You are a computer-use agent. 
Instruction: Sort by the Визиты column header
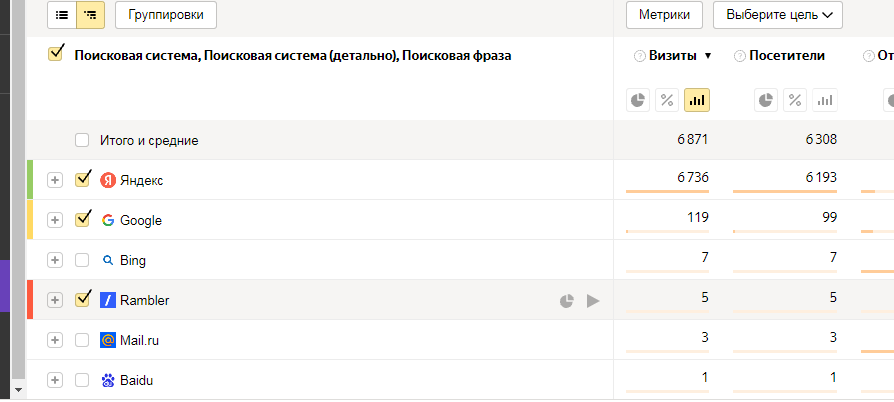point(673,56)
